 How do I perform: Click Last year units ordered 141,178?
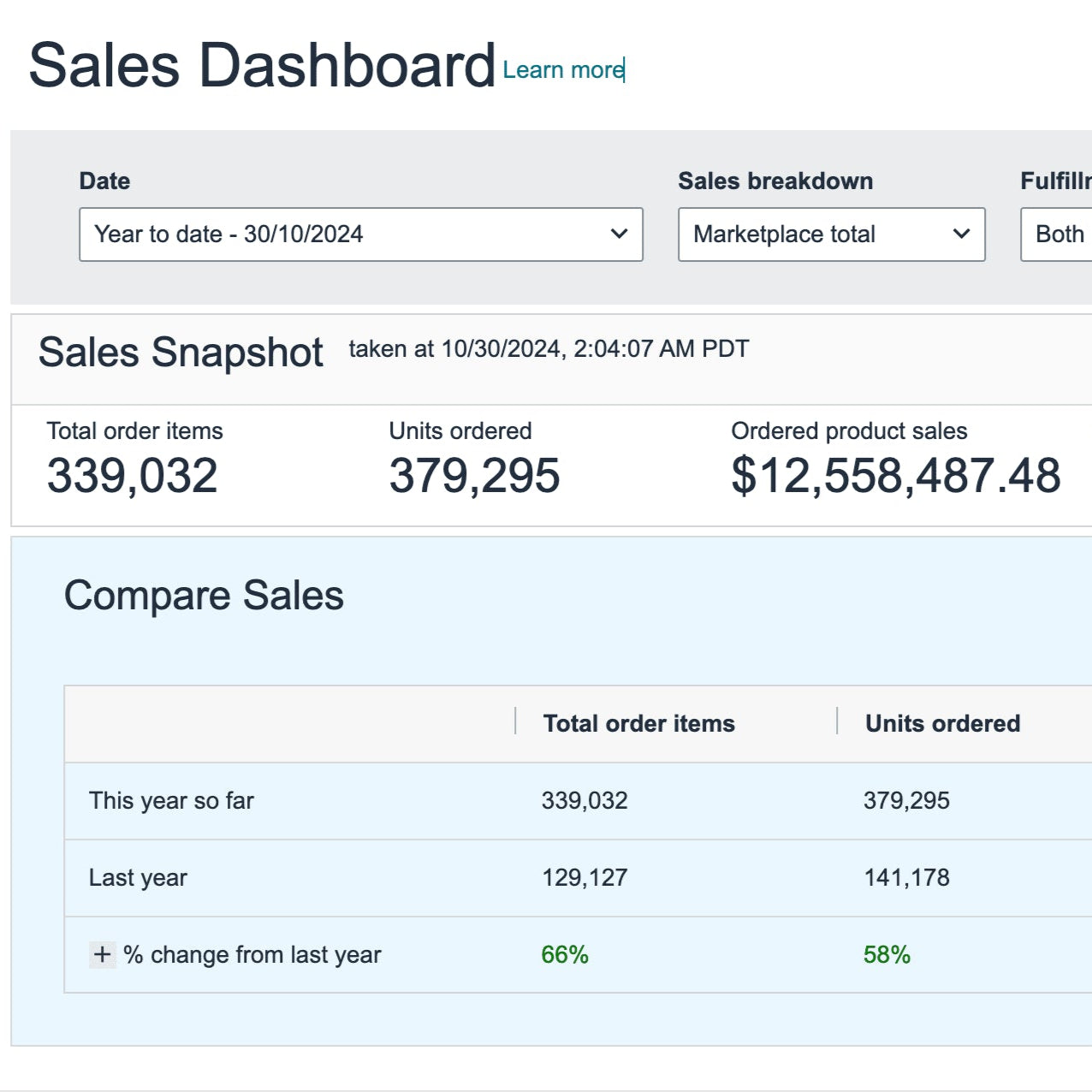[906, 878]
